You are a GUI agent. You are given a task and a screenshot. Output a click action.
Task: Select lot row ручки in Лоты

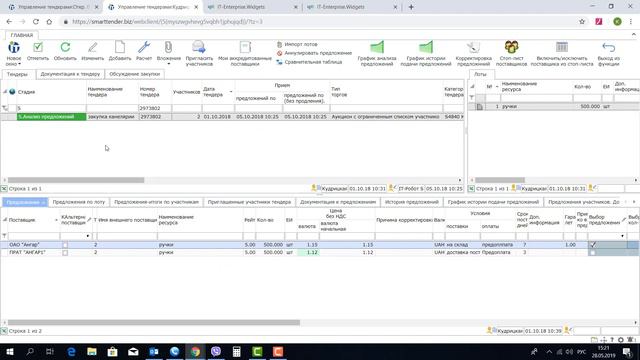click(554, 106)
